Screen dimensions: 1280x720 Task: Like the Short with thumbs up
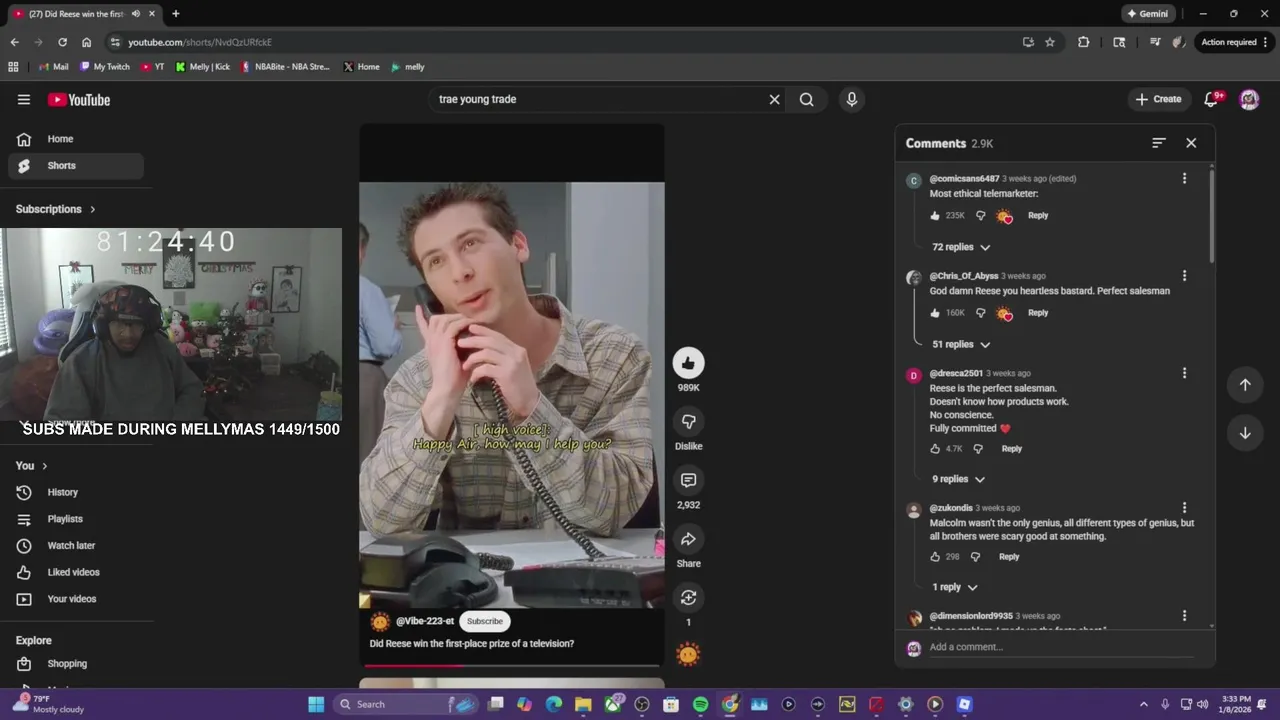[688, 363]
